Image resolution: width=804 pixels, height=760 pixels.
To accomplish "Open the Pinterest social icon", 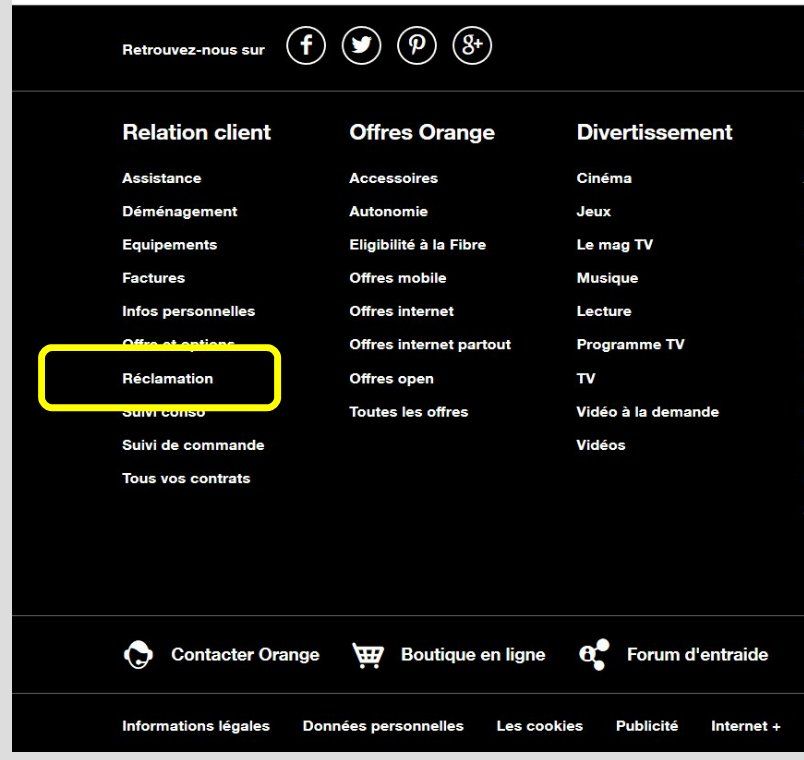I will (x=416, y=47).
